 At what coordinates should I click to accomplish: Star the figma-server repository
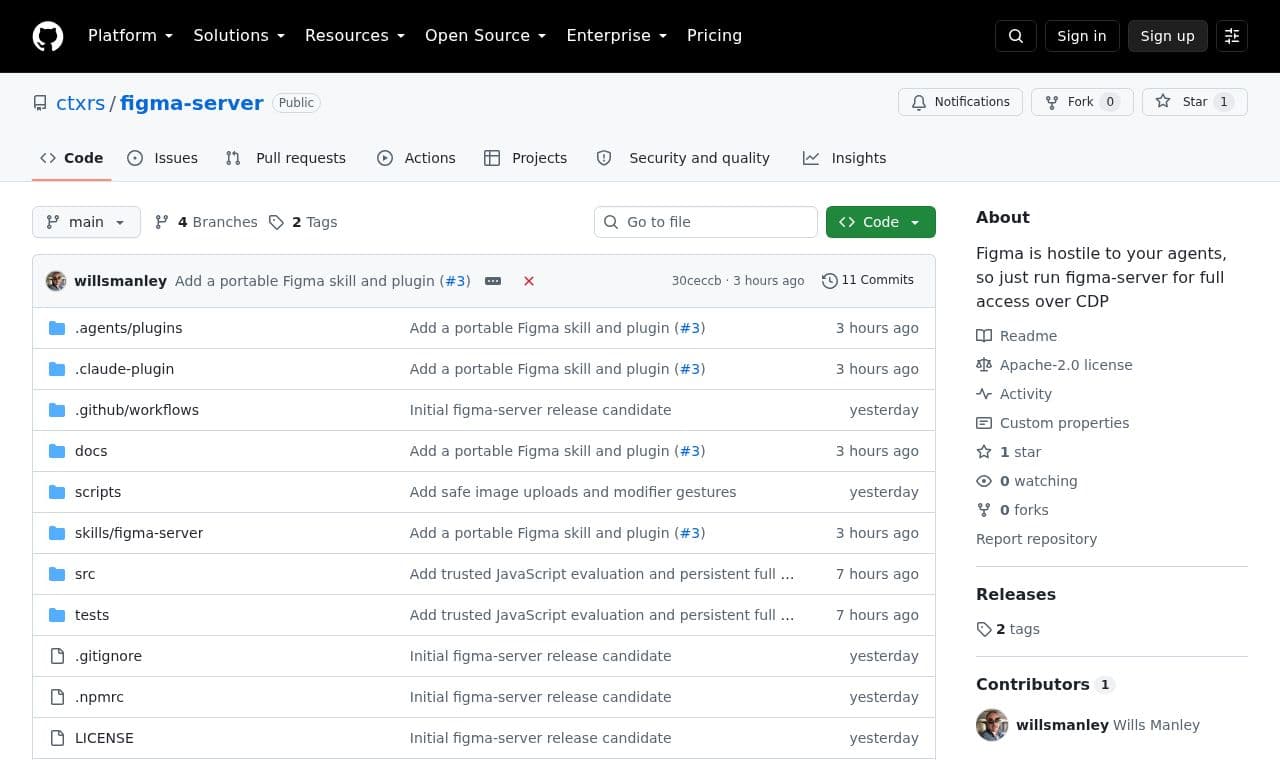click(x=1194, y=102)
